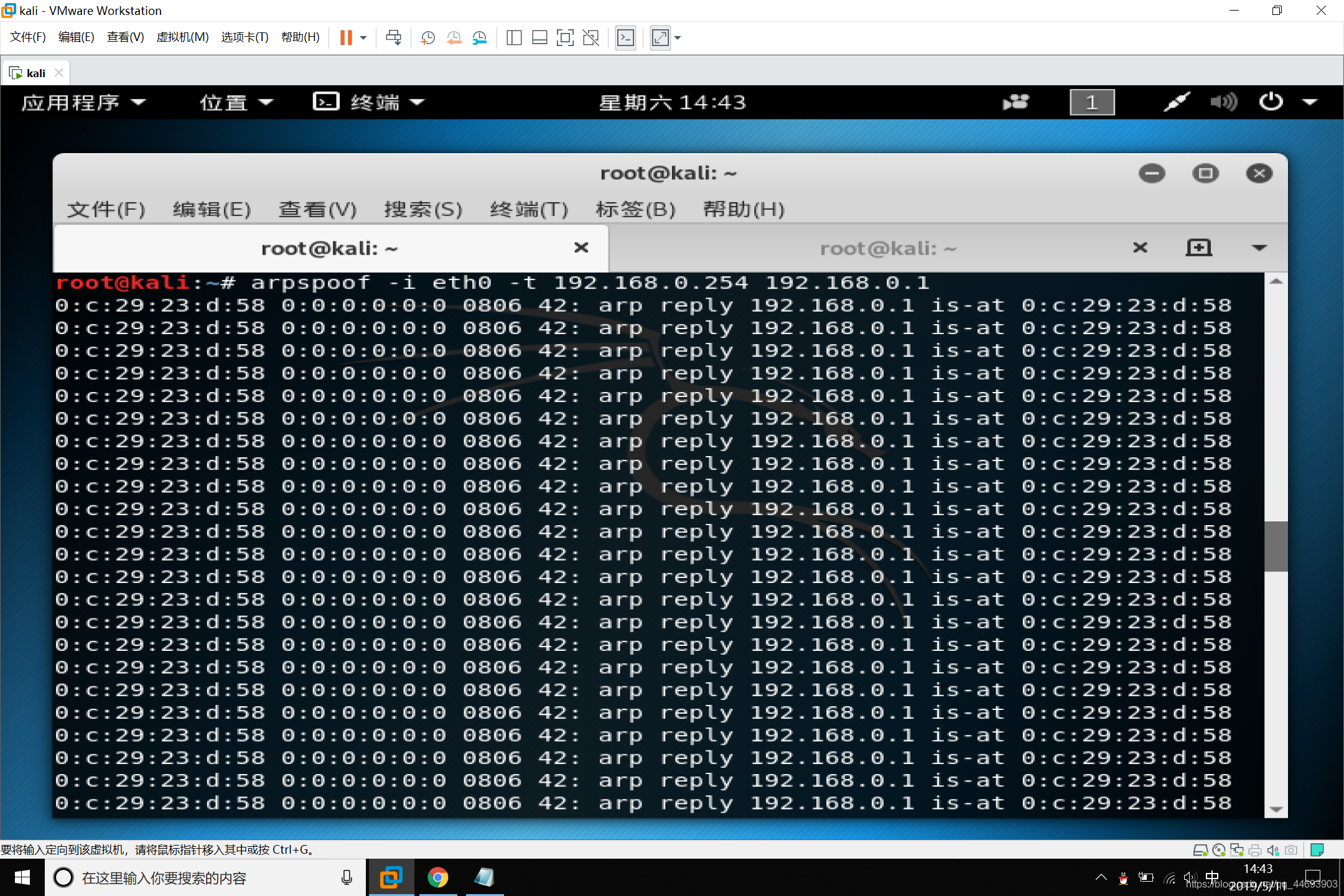This screenshot has height=896, width=1344.
Task: Open VMware 查看(V) menu
Action: tap(125, 37)
